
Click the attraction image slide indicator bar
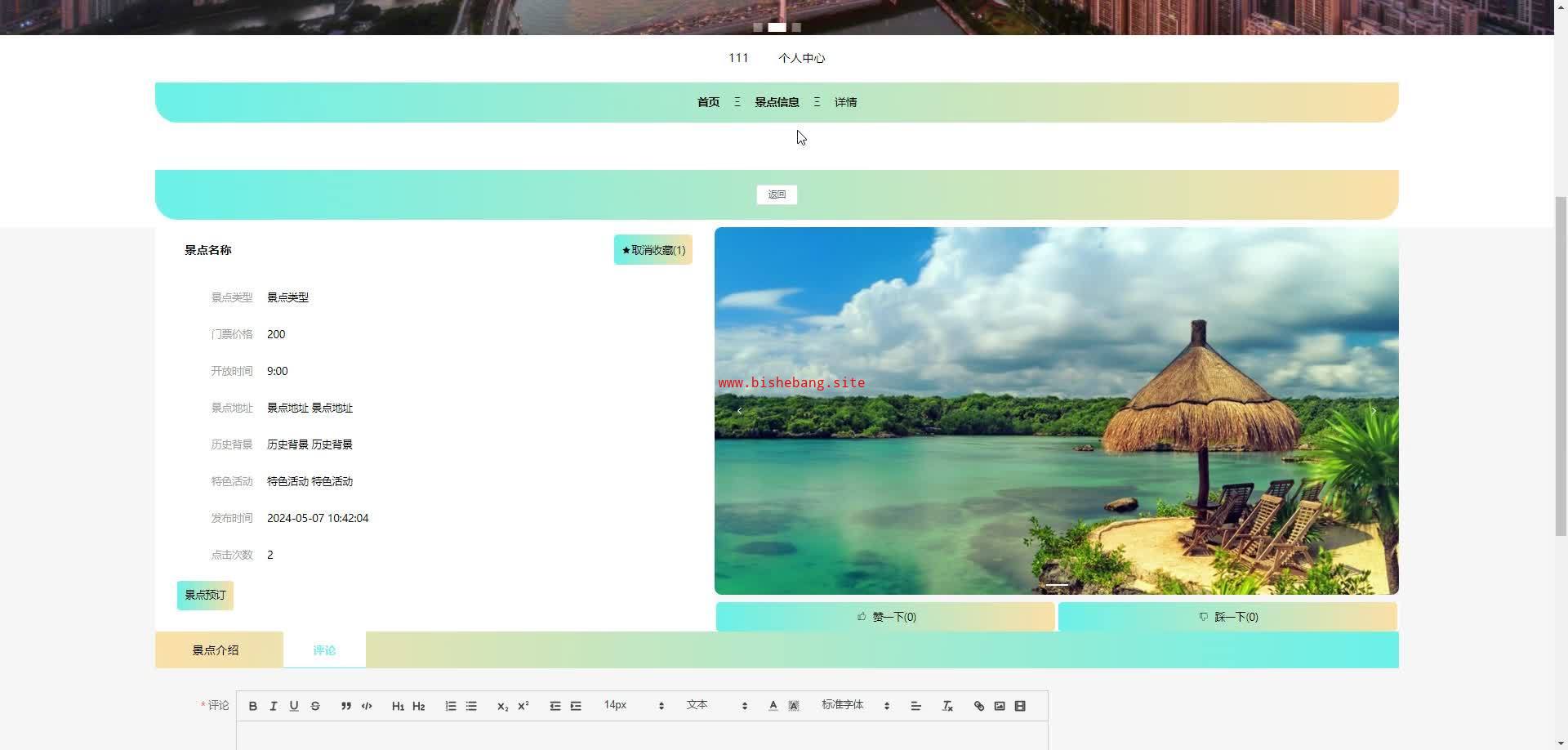(x=1057, y=585)
